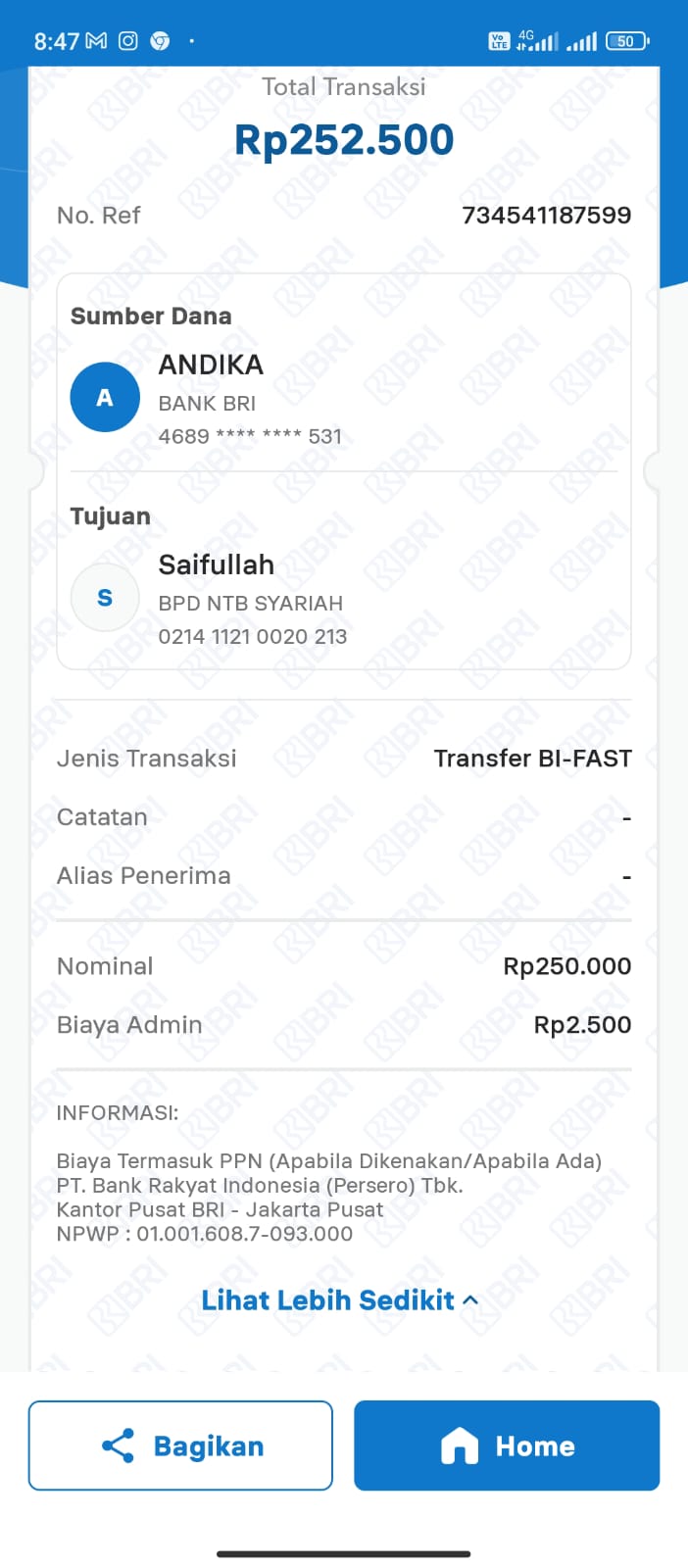Collapse details with Lihat Lebih Sedikit
The image size is (688, 1568).
coord(328,1300)
